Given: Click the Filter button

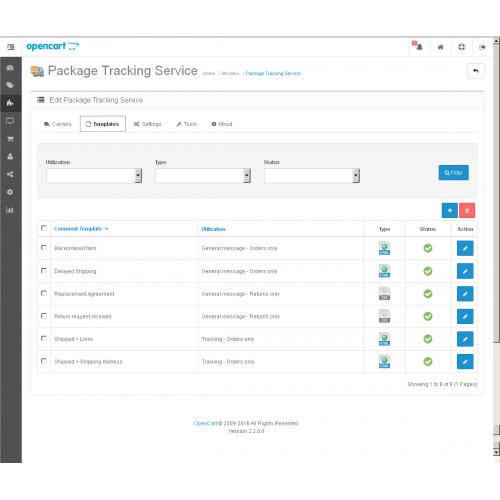Looking at the screenshot, I should tap(453, 173).
